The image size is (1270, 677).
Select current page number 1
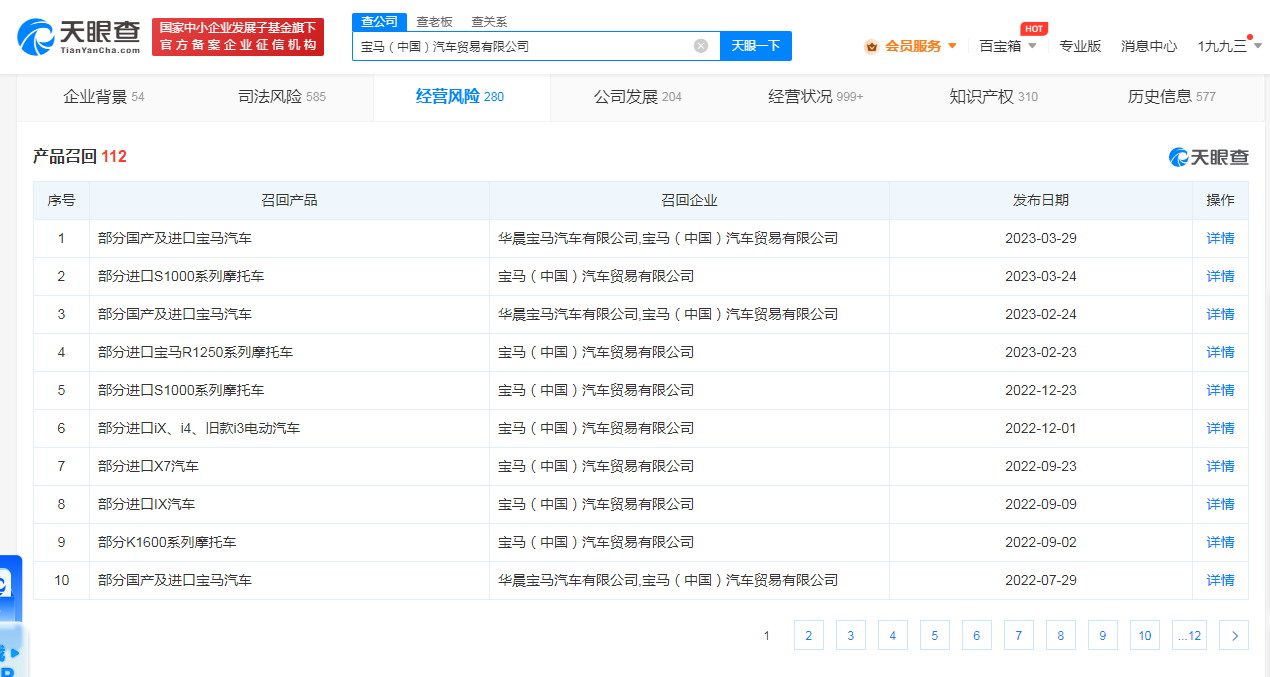(x=767, y=635)
